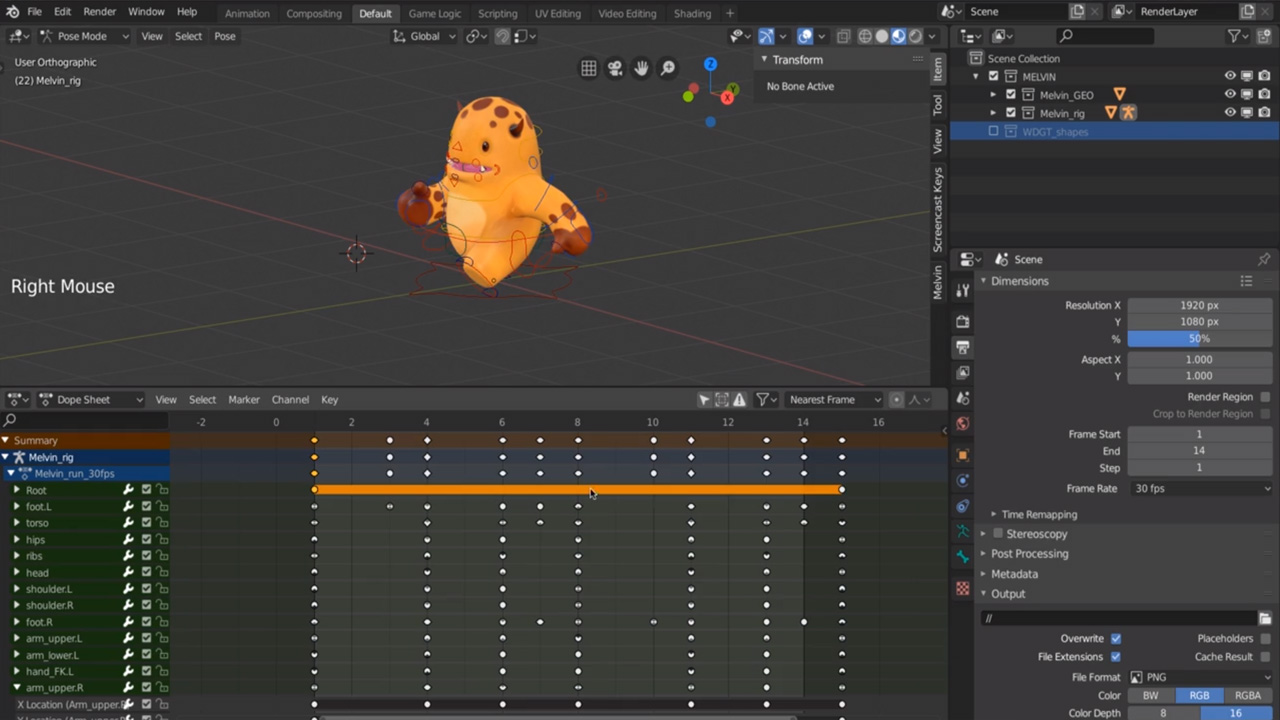This screenshot has width=1280, height=720.
Task: Open the View Layer properties icon
Action: tap(963, 372)
